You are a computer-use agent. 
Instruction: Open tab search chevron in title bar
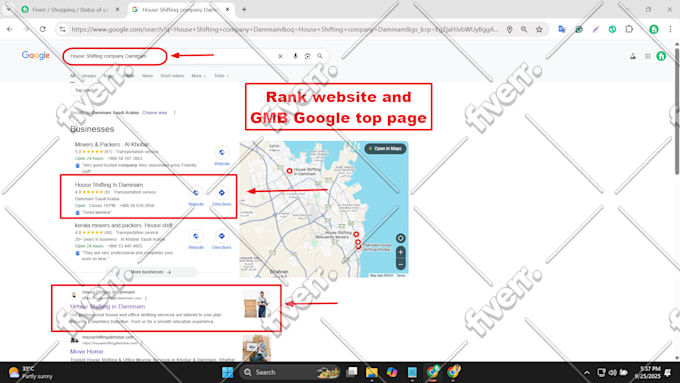(x=9, y=9)
